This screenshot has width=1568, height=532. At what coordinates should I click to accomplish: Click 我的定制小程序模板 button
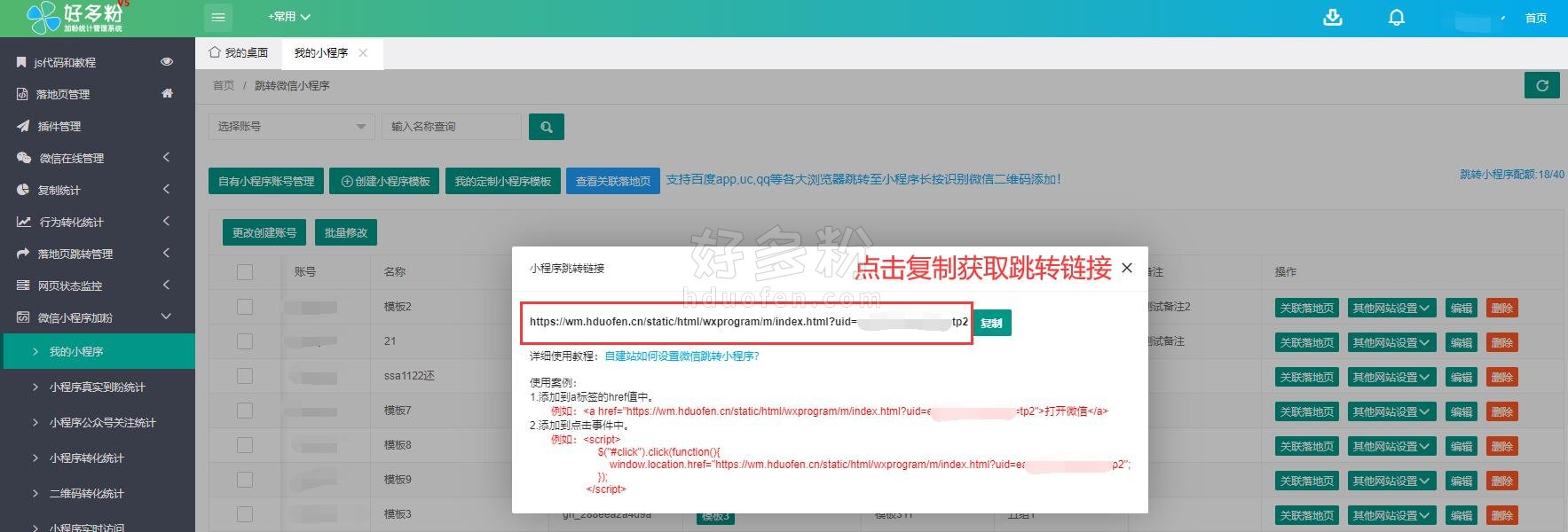[503, 181]
